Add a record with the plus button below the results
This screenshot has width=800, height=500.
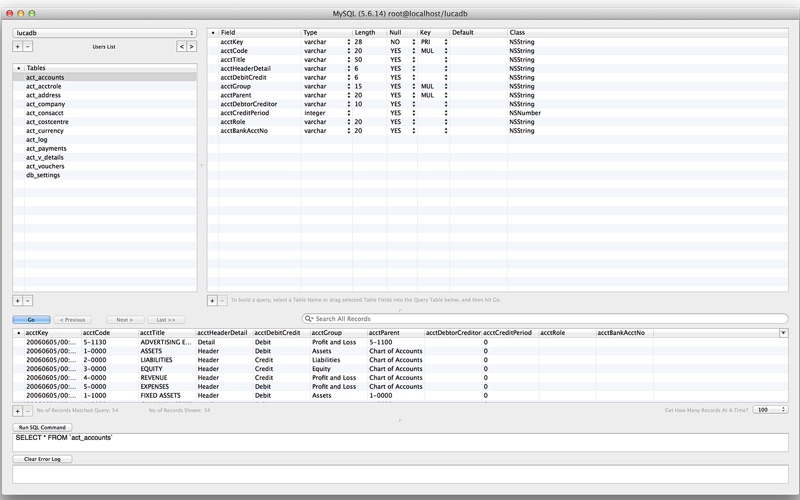tap(17, 410)
